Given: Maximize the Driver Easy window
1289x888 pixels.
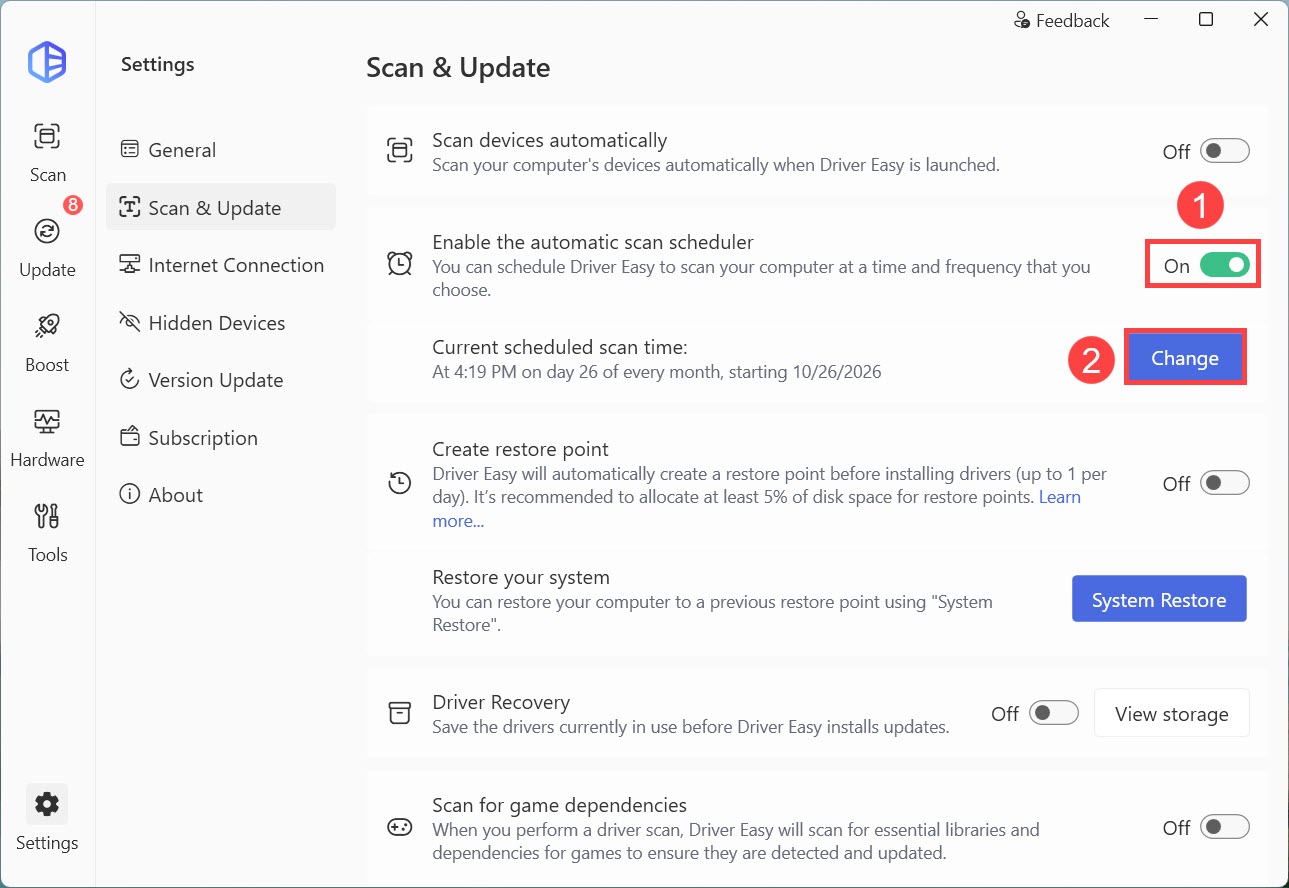Looking at the screenshot, I should (1206, 20).
